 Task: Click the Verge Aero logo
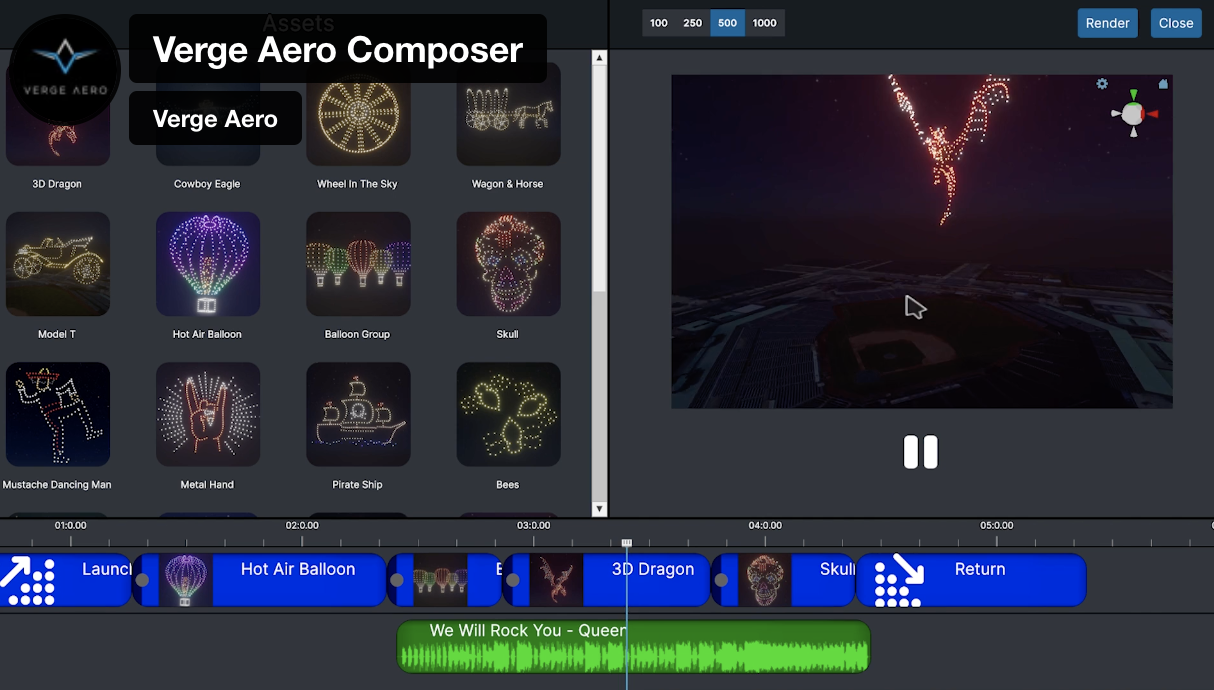65,69
